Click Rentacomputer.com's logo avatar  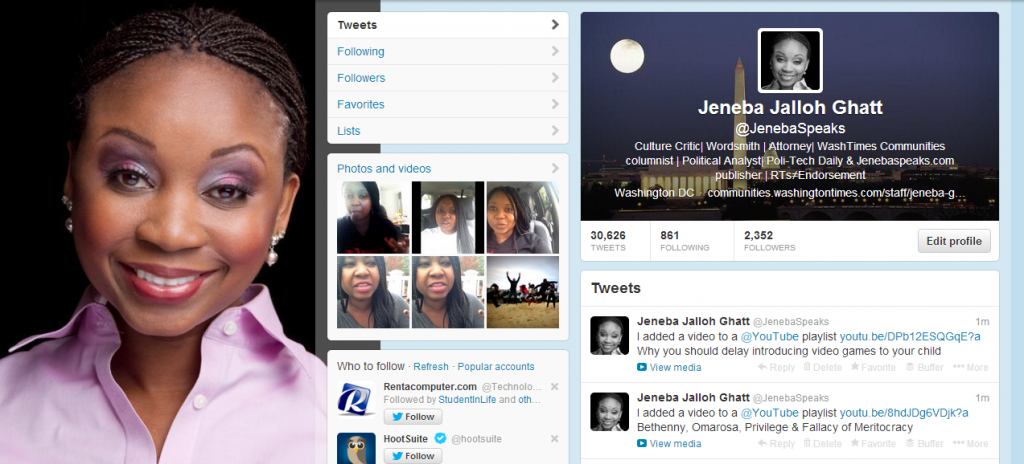tap(356, 399)
